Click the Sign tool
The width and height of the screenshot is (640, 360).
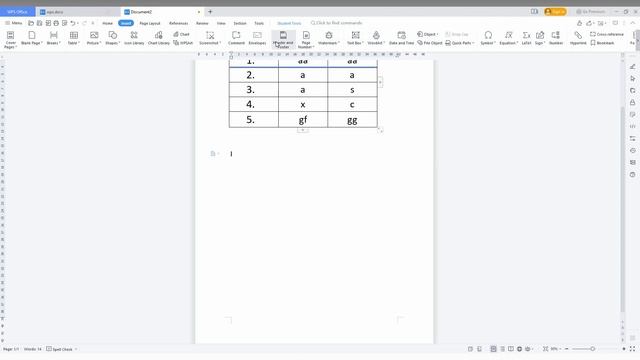pos(540,38)
